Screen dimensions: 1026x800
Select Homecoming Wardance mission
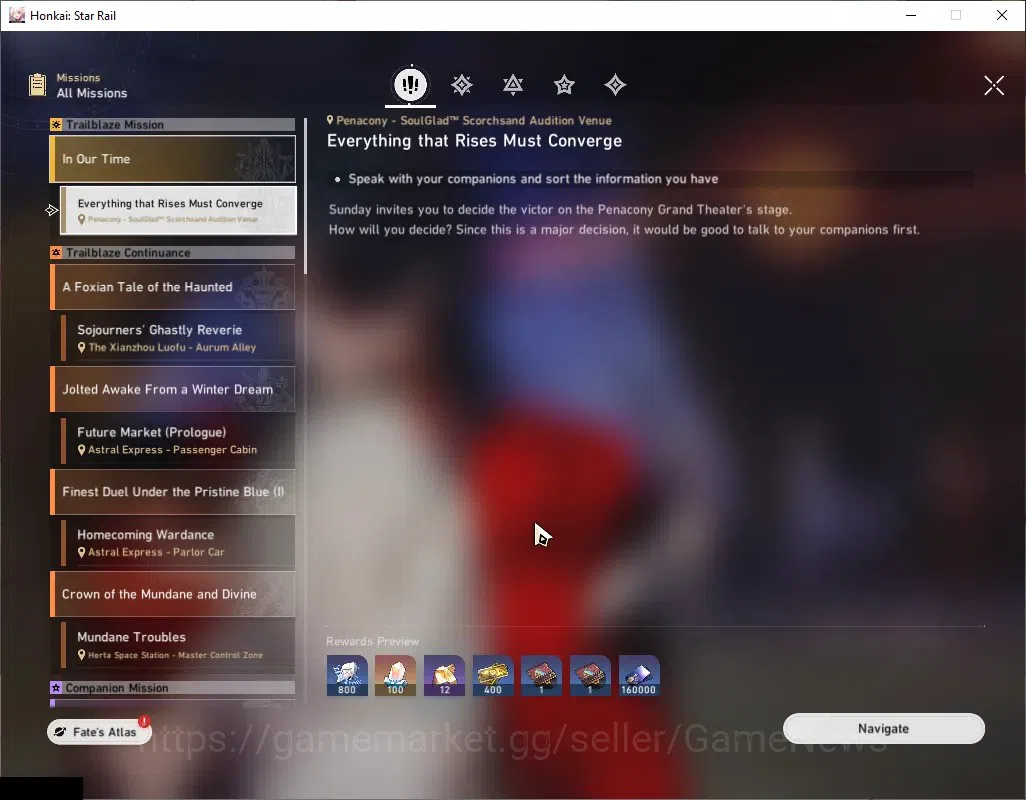[178, 542]
